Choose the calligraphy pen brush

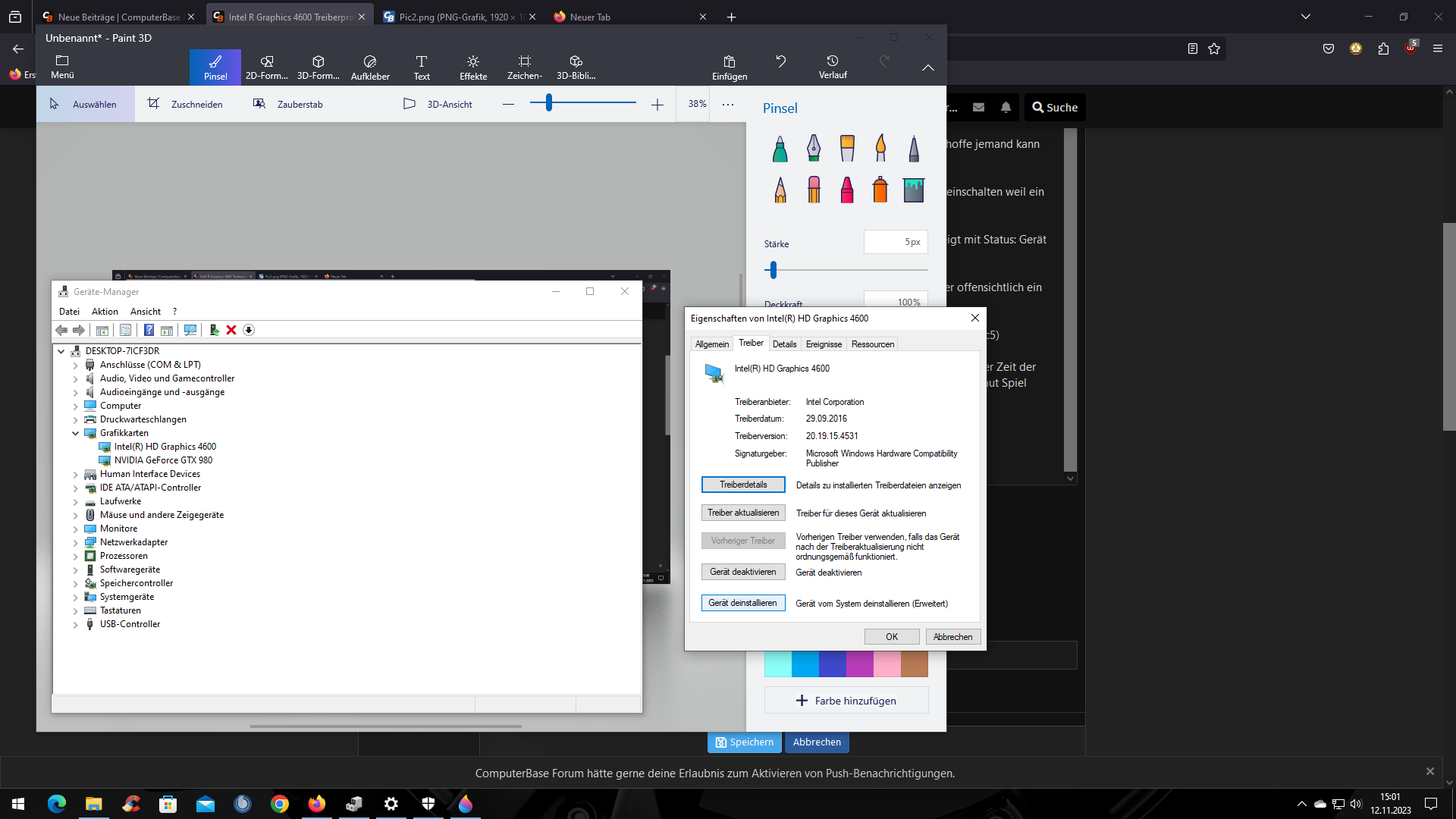813,149
